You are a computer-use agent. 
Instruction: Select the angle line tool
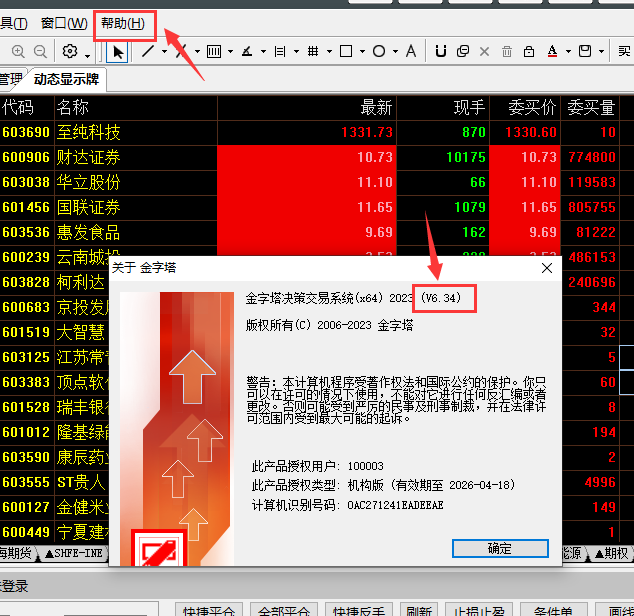(x=247, y=52)
